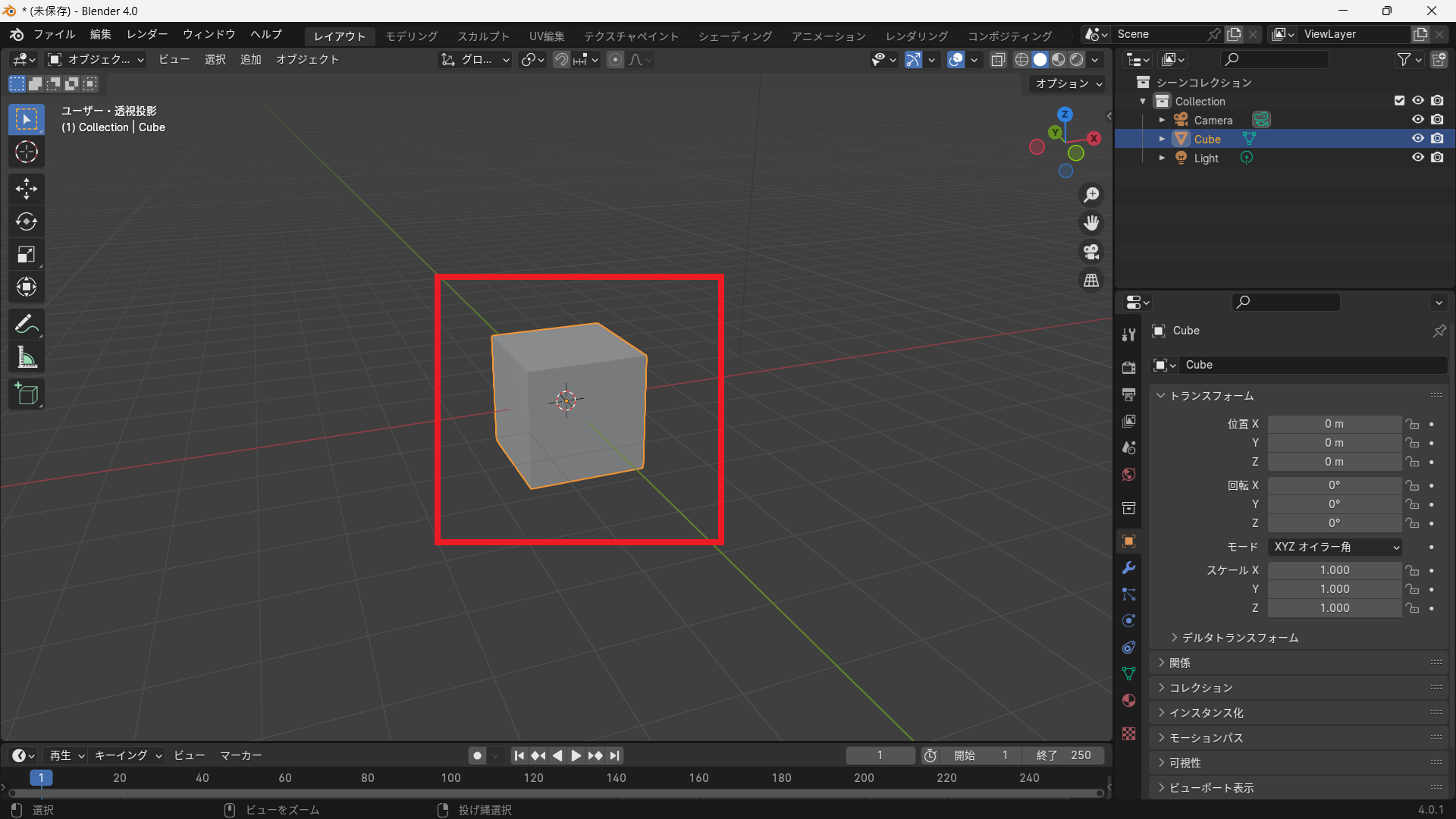Select the Scale tool

(x=27, y=254)
